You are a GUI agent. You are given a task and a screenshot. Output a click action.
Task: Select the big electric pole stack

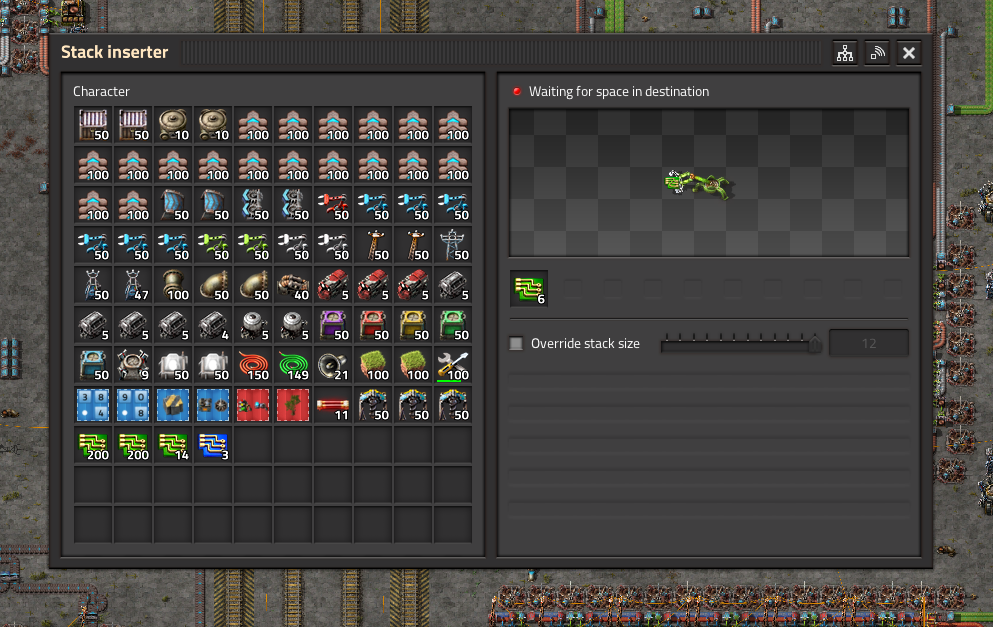[453, 244]
